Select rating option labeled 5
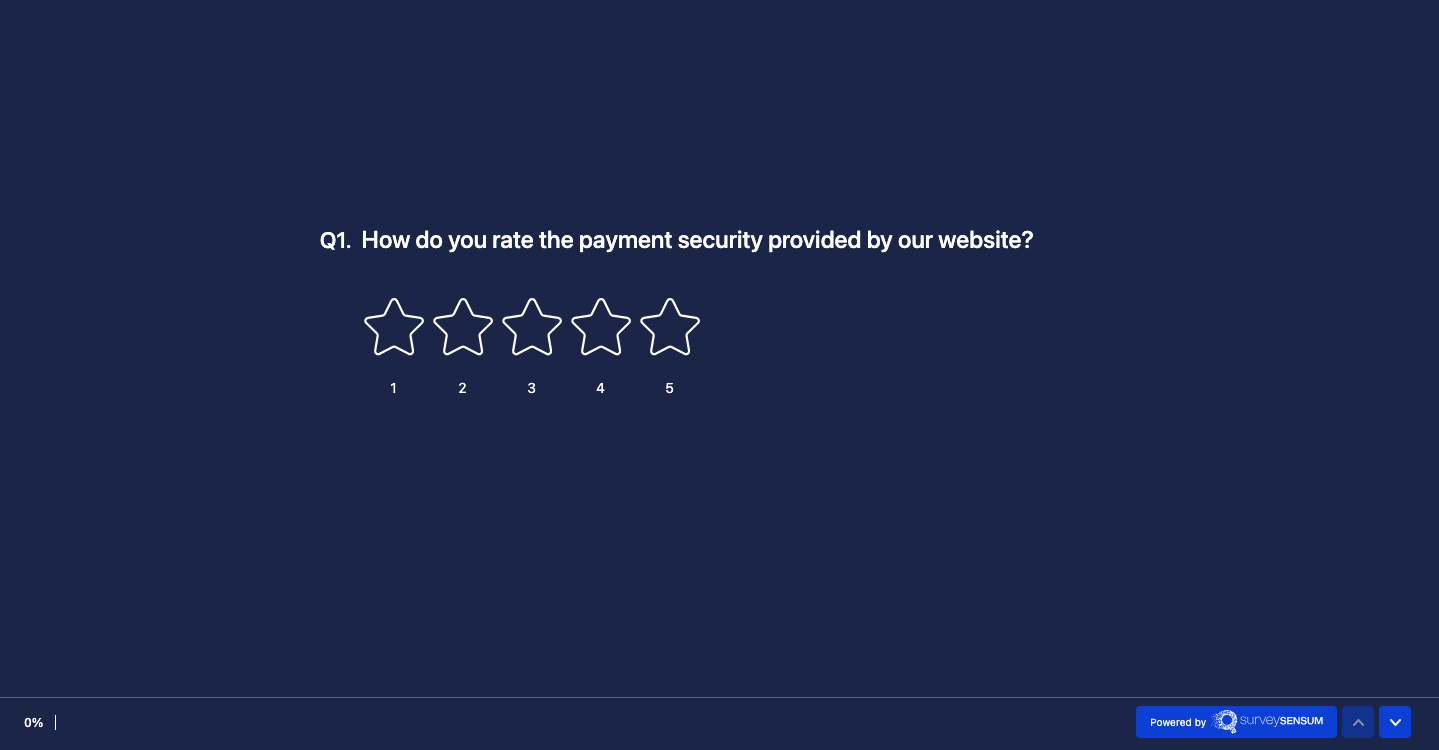Viewport: 1439px width, 750px height. (669, 388)
